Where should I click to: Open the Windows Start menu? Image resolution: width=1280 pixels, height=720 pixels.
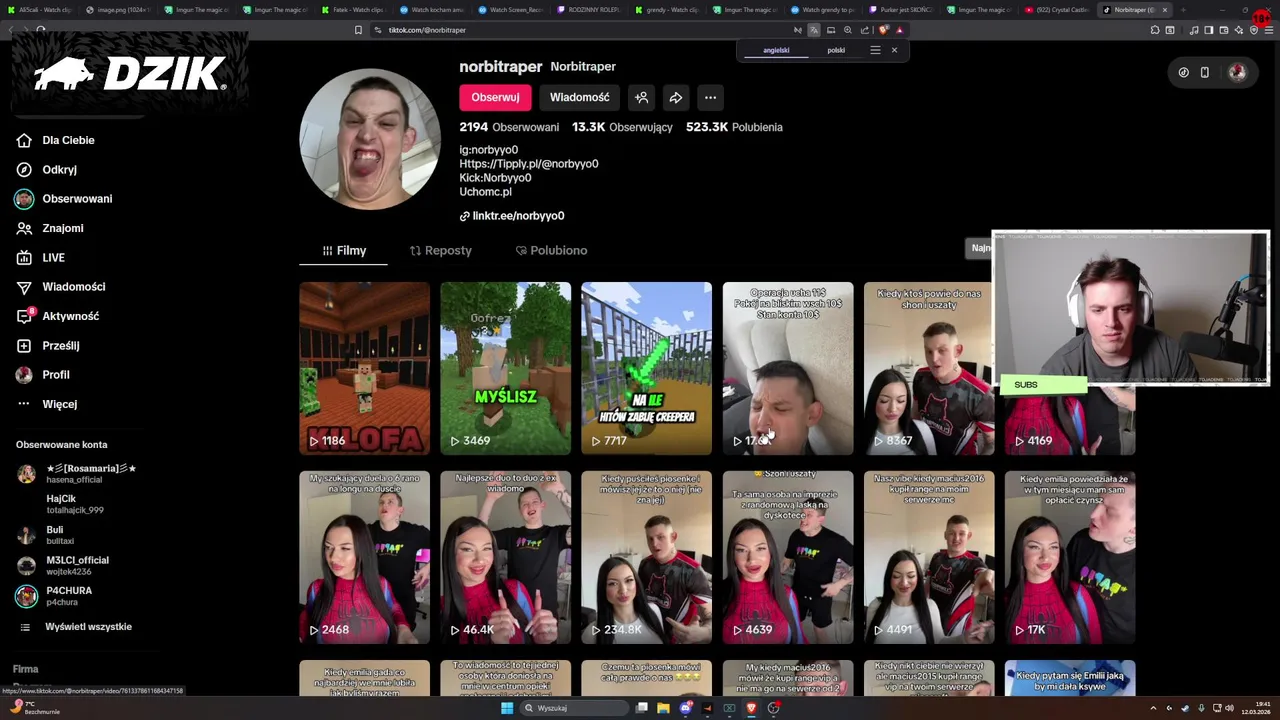tap(507, 708)
